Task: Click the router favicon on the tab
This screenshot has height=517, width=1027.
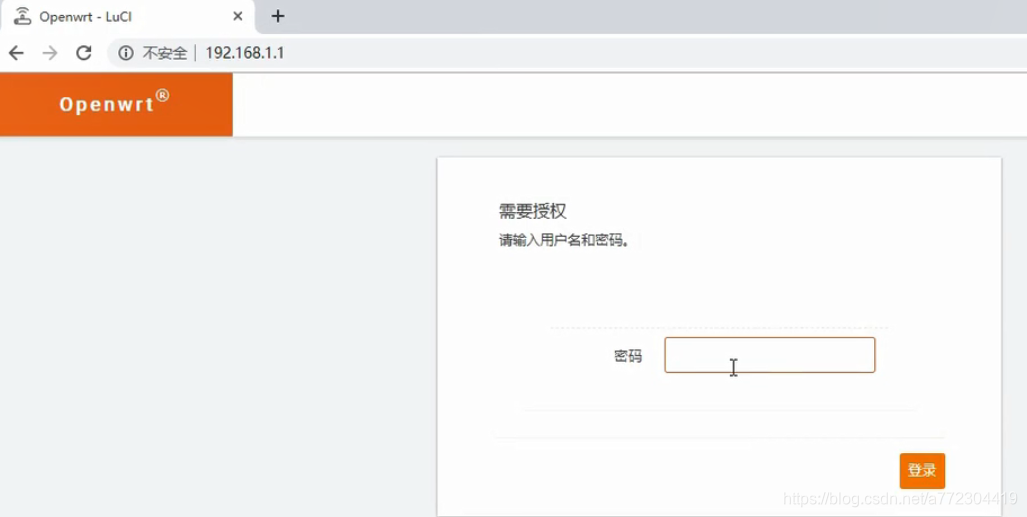Action: coord(23,16)
